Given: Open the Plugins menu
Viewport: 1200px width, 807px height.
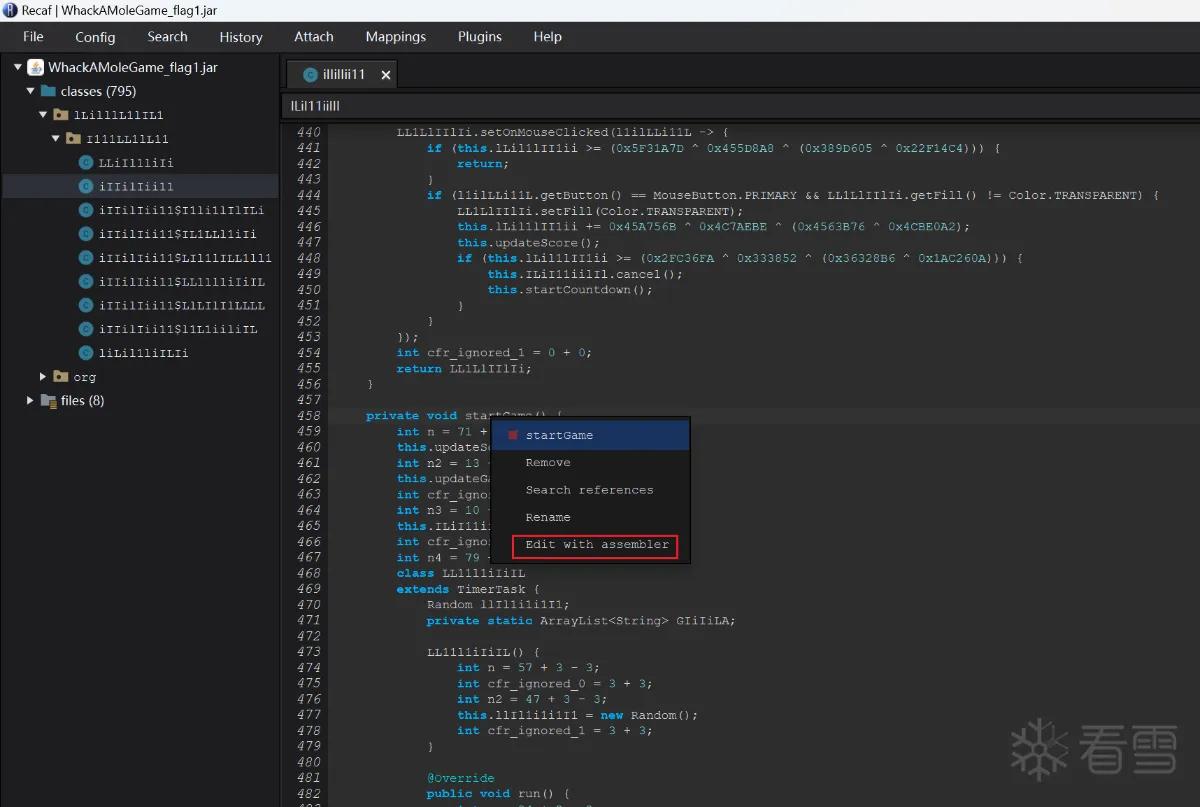Looking at the screenshot, I should pos(480,37).
